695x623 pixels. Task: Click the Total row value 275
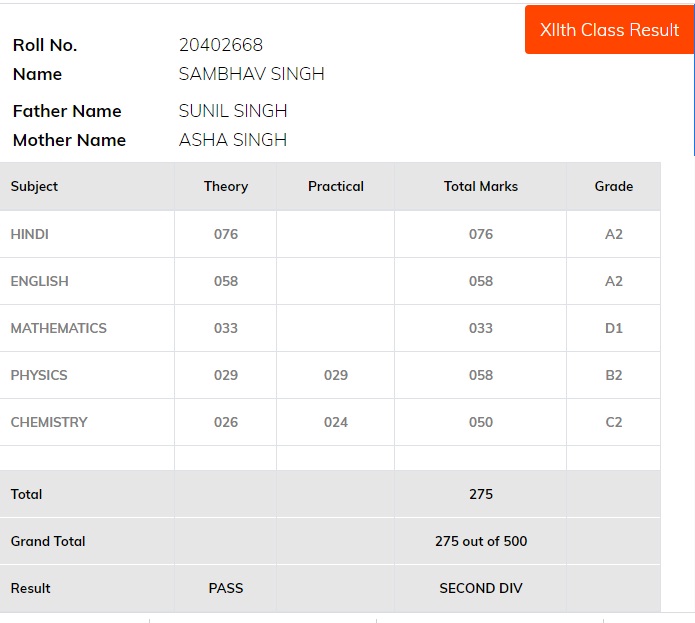[481, 494]
